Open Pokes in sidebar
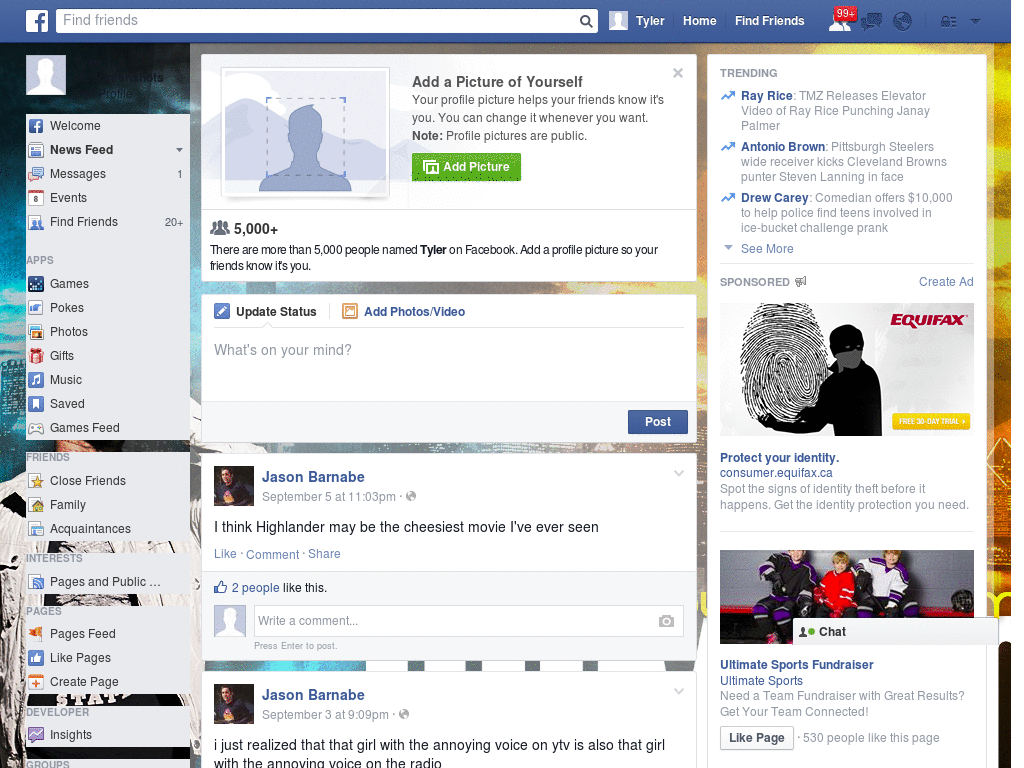 pyautogui.click(x=108, y=308)
